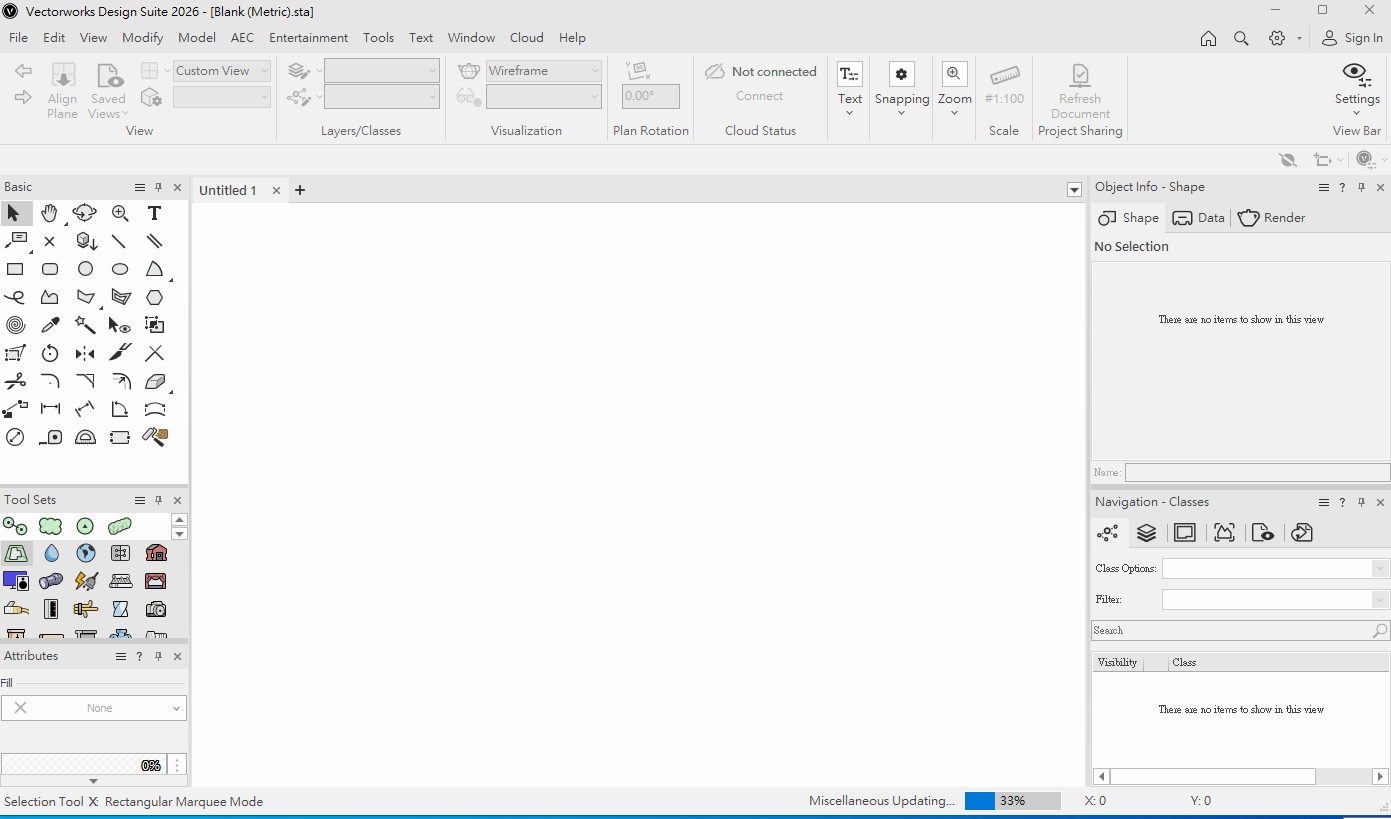Select the Pan hand tool
Screen dimensions: 1391x819
point(50,213)
